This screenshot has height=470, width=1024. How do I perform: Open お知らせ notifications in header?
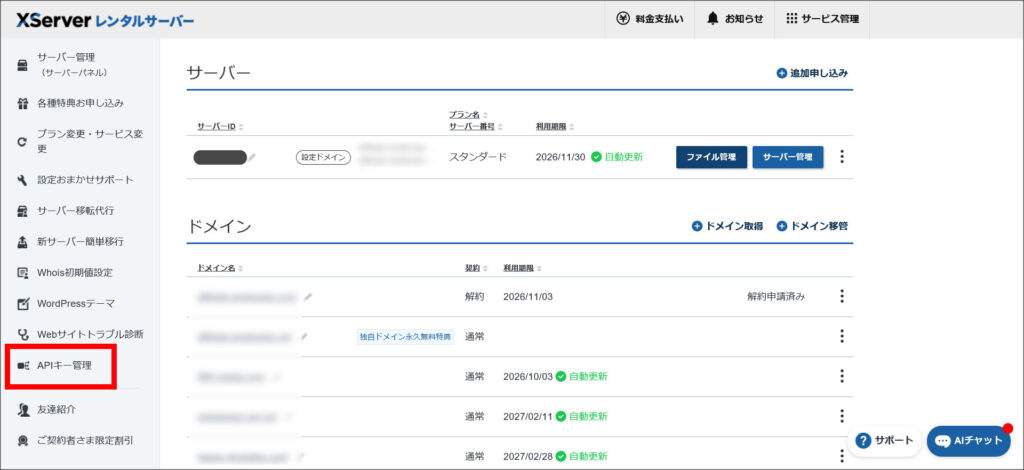click(x=735, y=19)
